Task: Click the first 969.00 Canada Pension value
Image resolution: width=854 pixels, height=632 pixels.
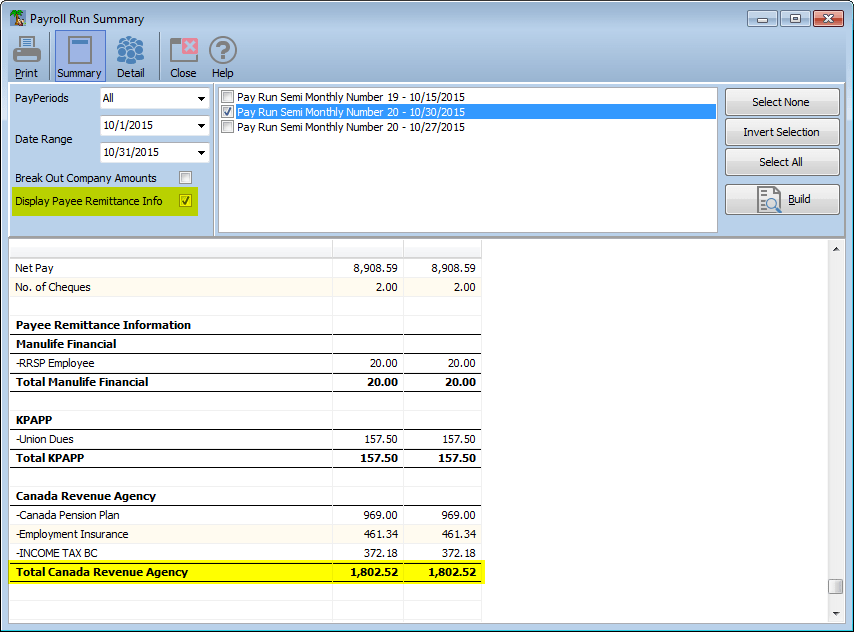Action: (381, 515)
